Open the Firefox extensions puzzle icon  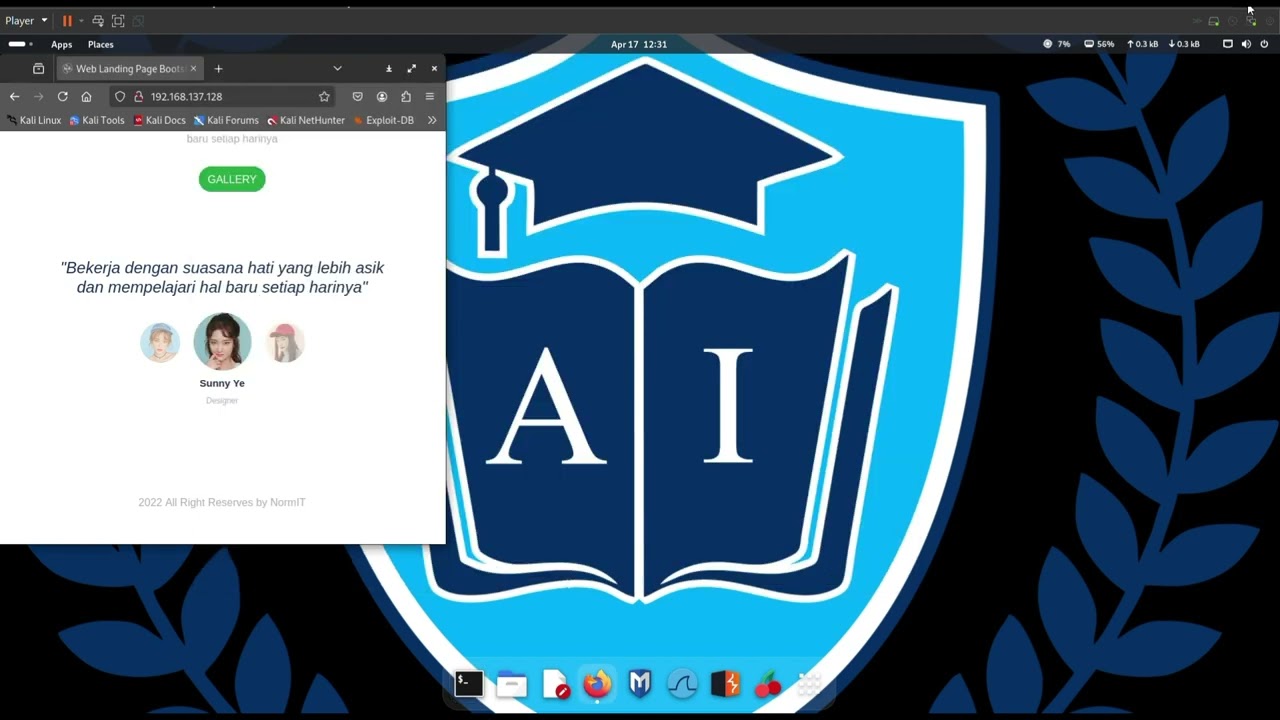(x=405, y=96)
